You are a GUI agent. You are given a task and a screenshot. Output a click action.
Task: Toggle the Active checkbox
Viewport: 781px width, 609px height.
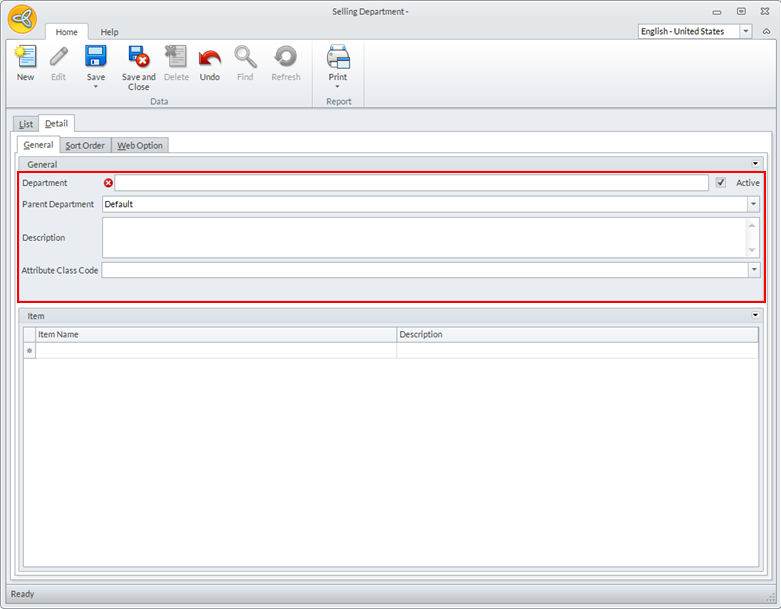tap(721, 183)
